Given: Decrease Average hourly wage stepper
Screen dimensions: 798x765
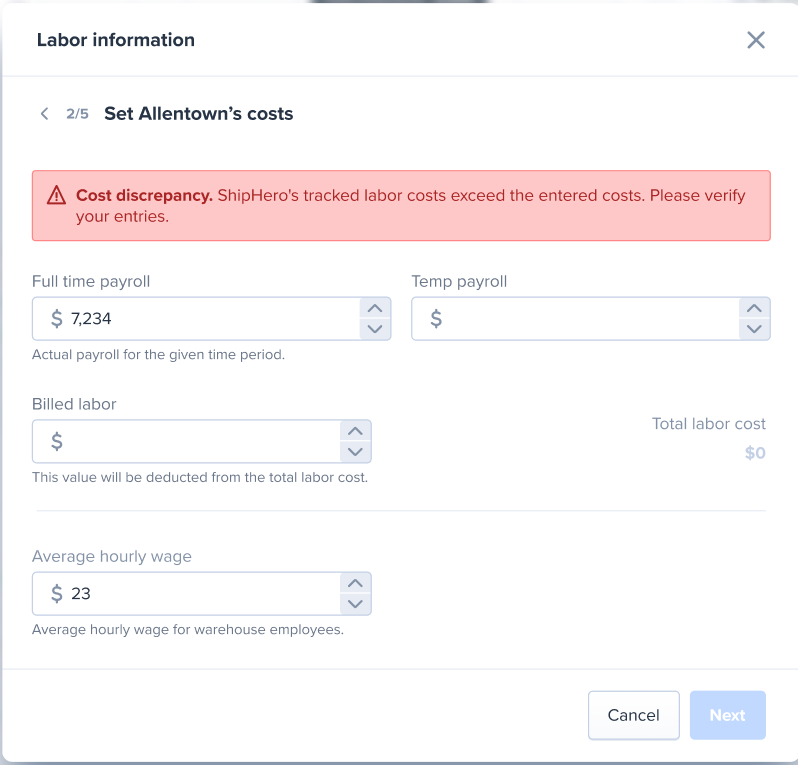Looking at the screenshot, I should point(355,604).
